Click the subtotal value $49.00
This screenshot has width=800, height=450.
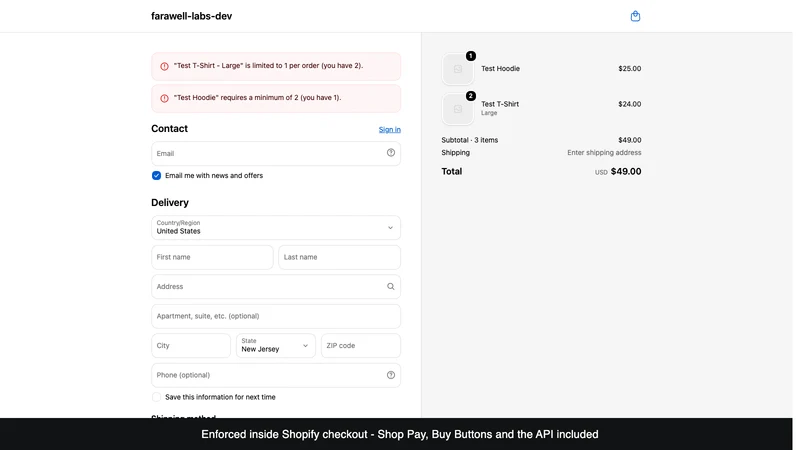point(630,140)
